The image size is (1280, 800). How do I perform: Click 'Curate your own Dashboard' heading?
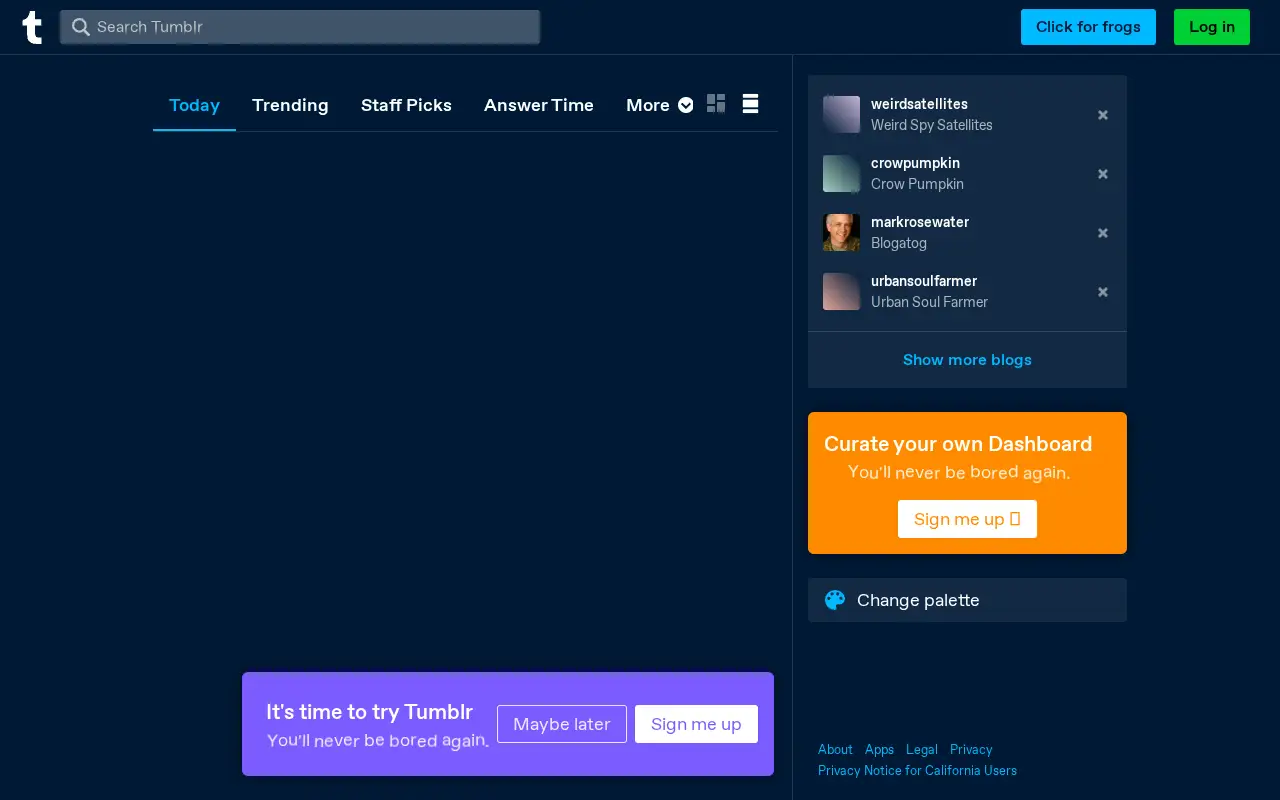pyautogui.click(x=958, y=444)
